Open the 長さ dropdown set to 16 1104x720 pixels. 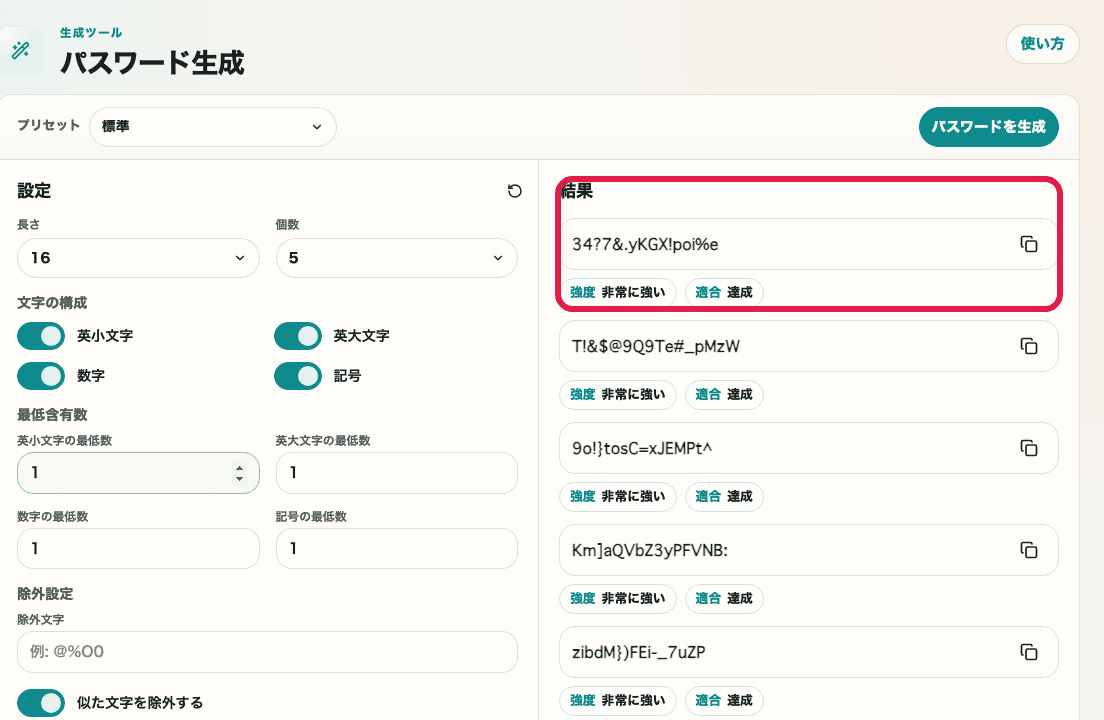(x=138, y=257)
